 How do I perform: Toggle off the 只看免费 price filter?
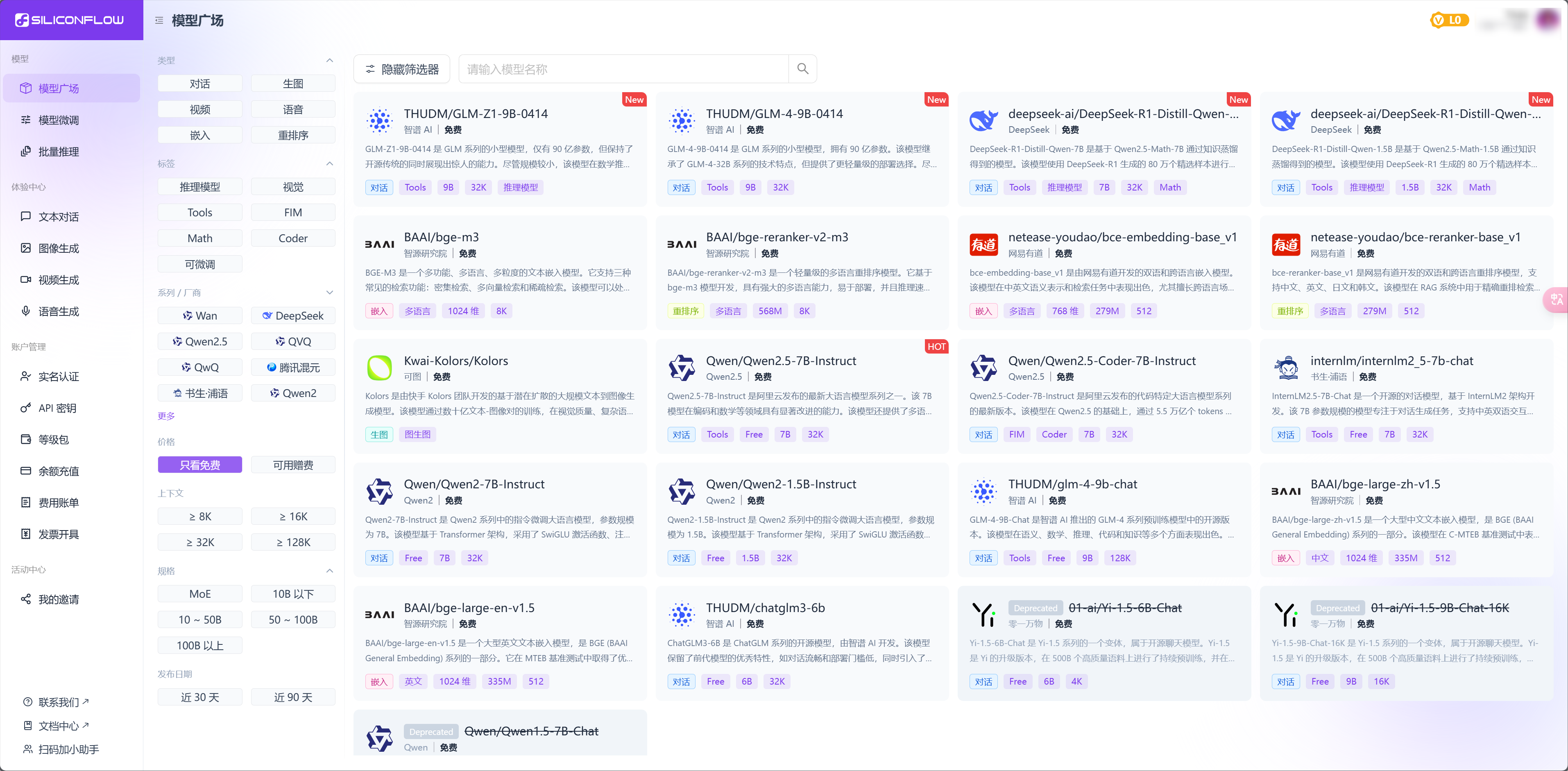click(199, 465)
